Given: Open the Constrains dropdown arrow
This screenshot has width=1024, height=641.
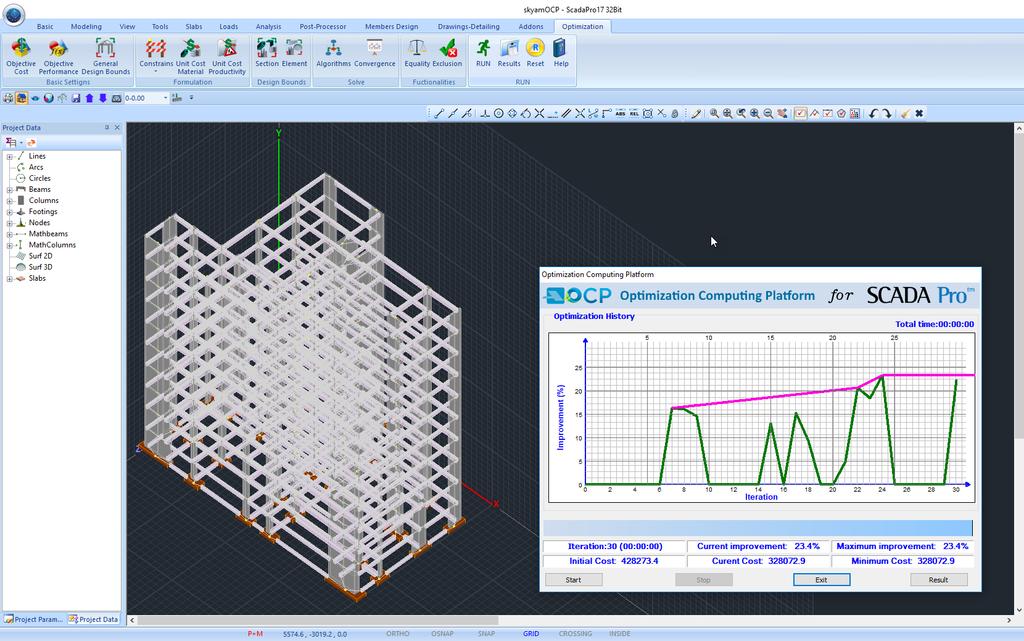Looking at the screenshot, I should pos(155,72).
